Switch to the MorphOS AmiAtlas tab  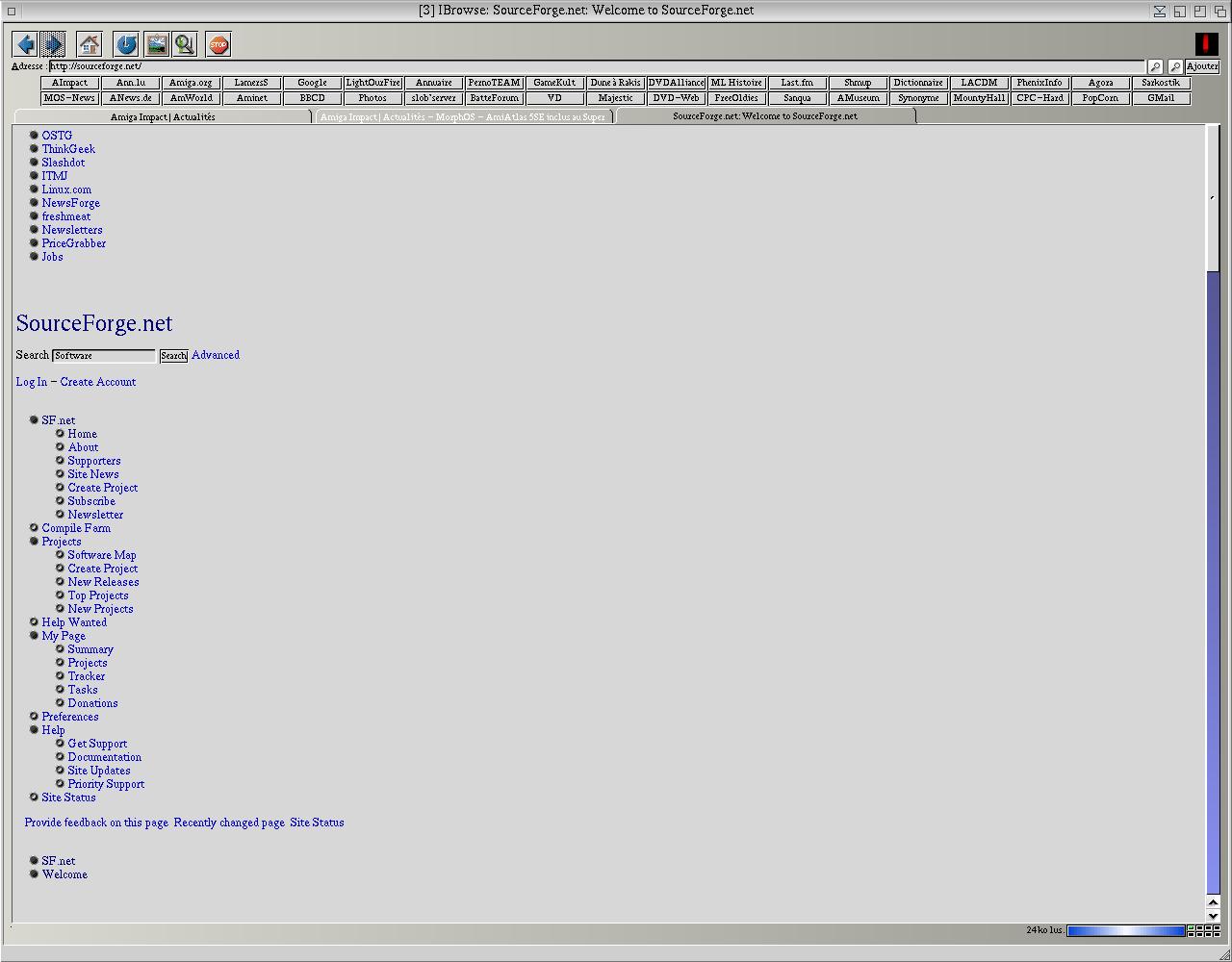(x=463, y=116)
